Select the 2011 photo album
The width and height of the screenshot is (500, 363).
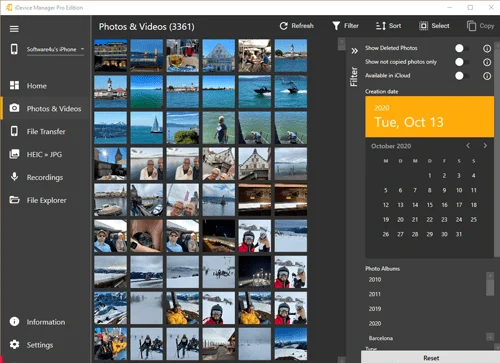pyautogui.click(x=375, y=294)
